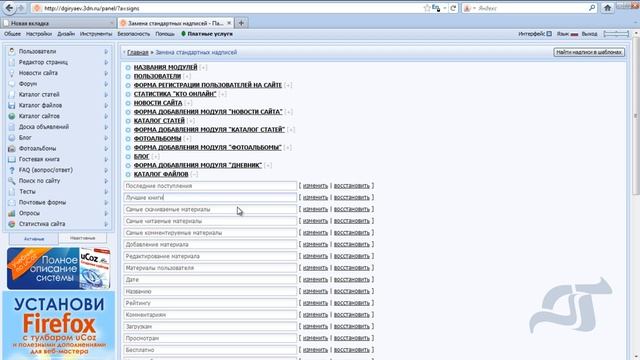
Task: Click the Polls chart icon
Action: (12, 213)
